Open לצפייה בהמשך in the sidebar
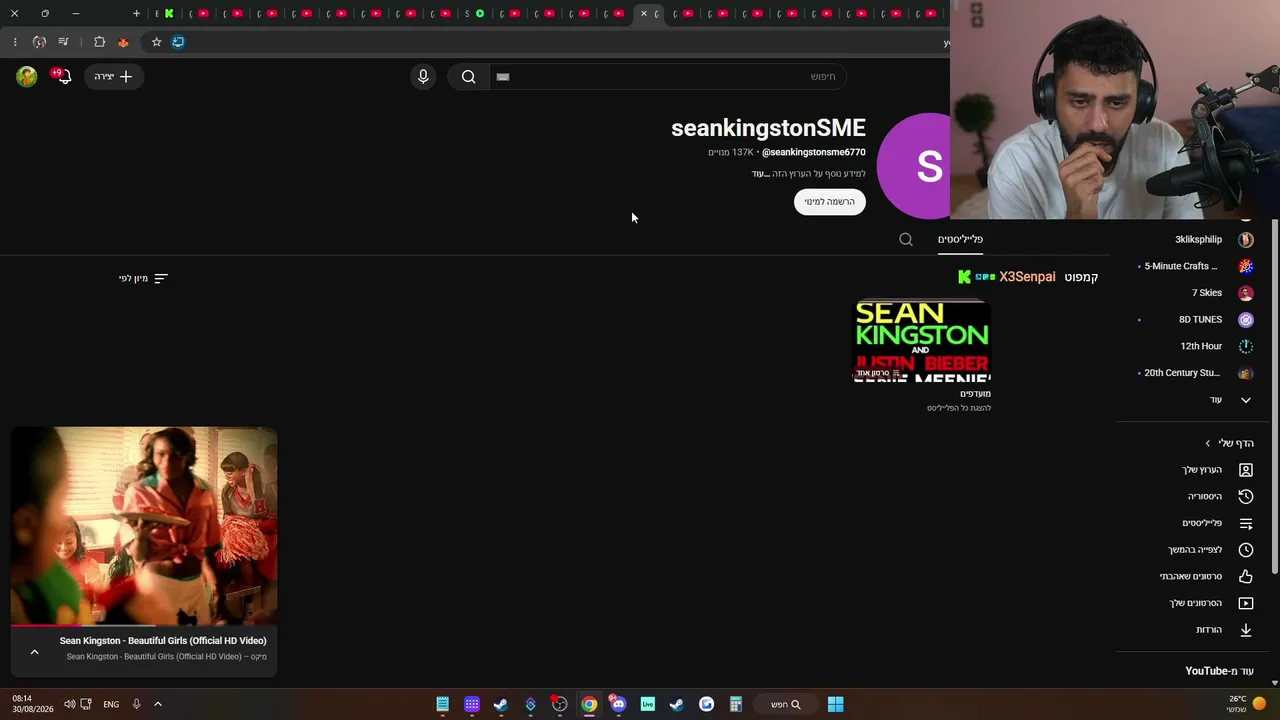 (x=1195, y=550)
